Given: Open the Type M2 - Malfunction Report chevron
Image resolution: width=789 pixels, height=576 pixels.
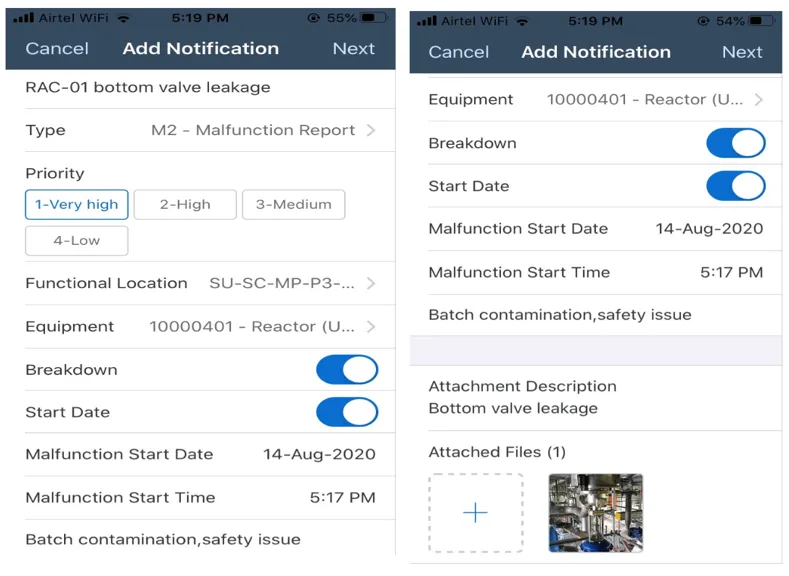Looking at the screenshot, I should coord(371,130).
